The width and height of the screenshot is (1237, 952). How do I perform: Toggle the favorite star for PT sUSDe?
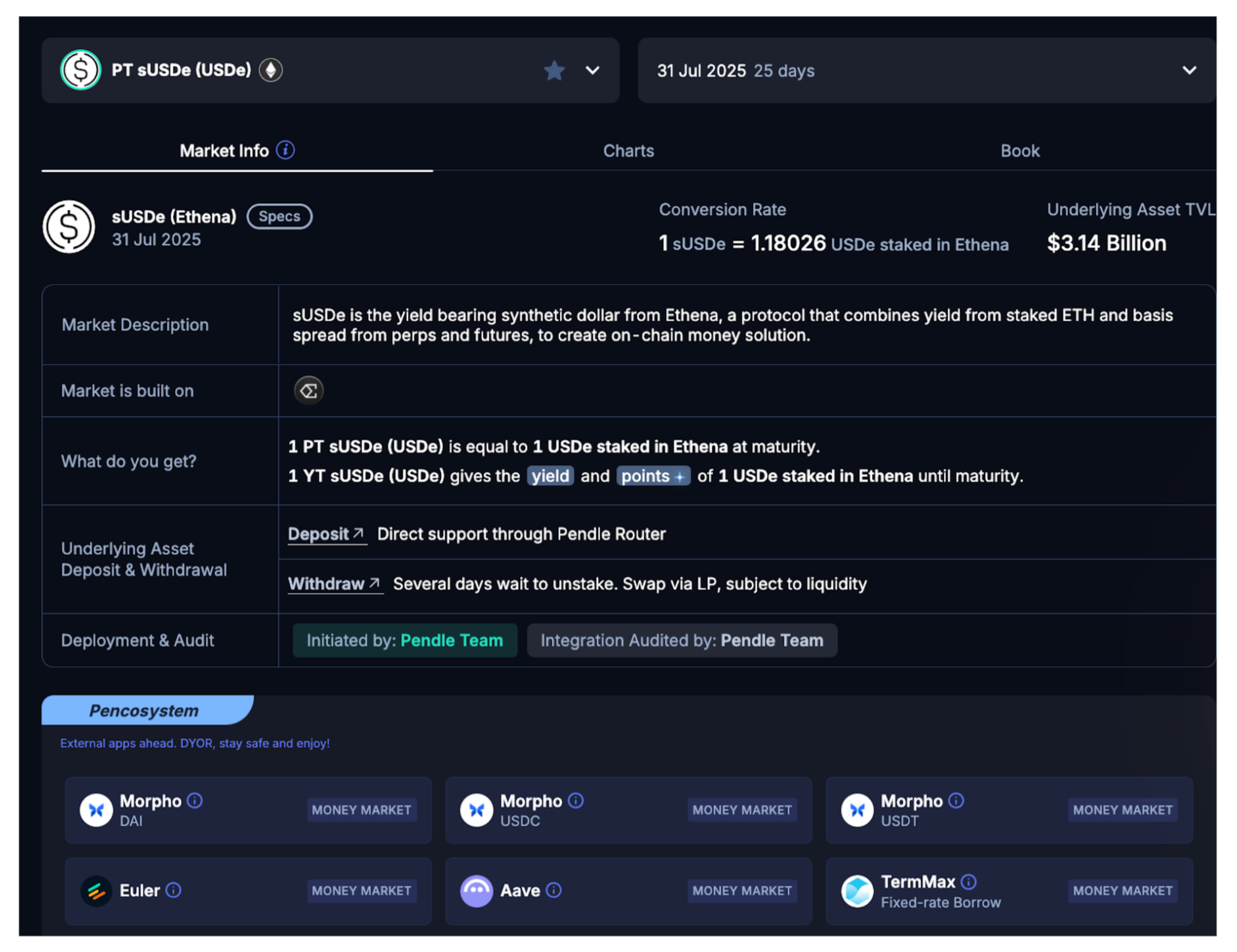coord(554,70)
